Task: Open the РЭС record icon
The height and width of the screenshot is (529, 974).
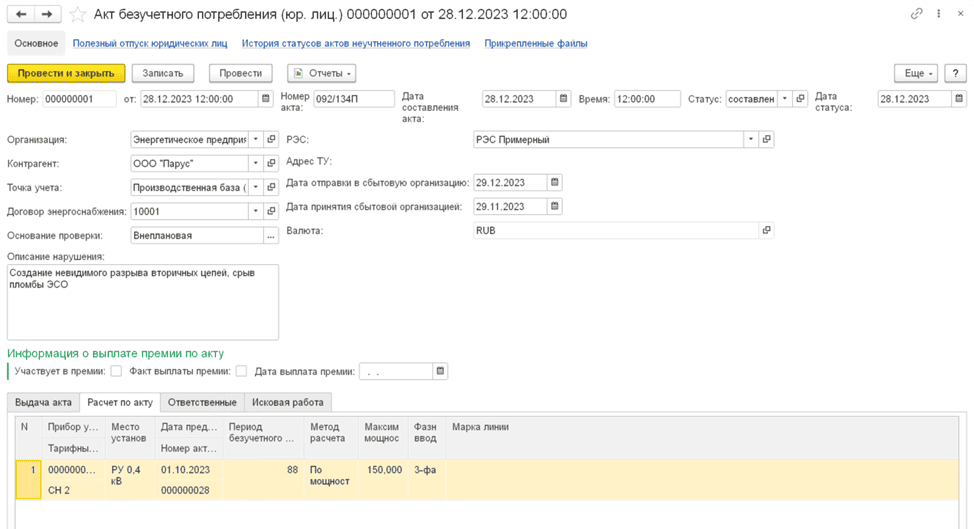Action: click(767, 140)
